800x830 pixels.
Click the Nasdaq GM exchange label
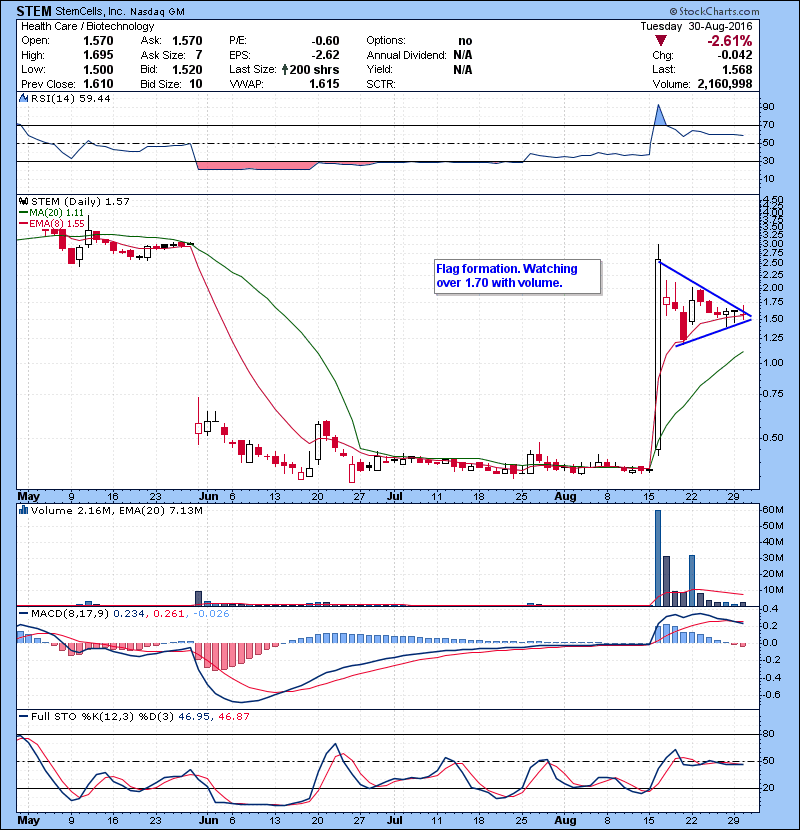pyautogui.click(x=158, y=12)
